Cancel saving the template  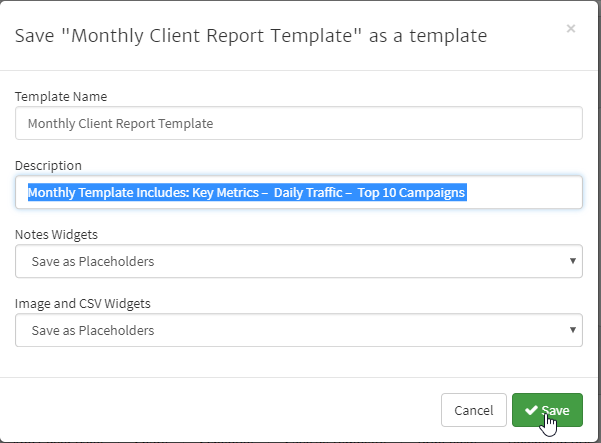(x=473, y=410)
